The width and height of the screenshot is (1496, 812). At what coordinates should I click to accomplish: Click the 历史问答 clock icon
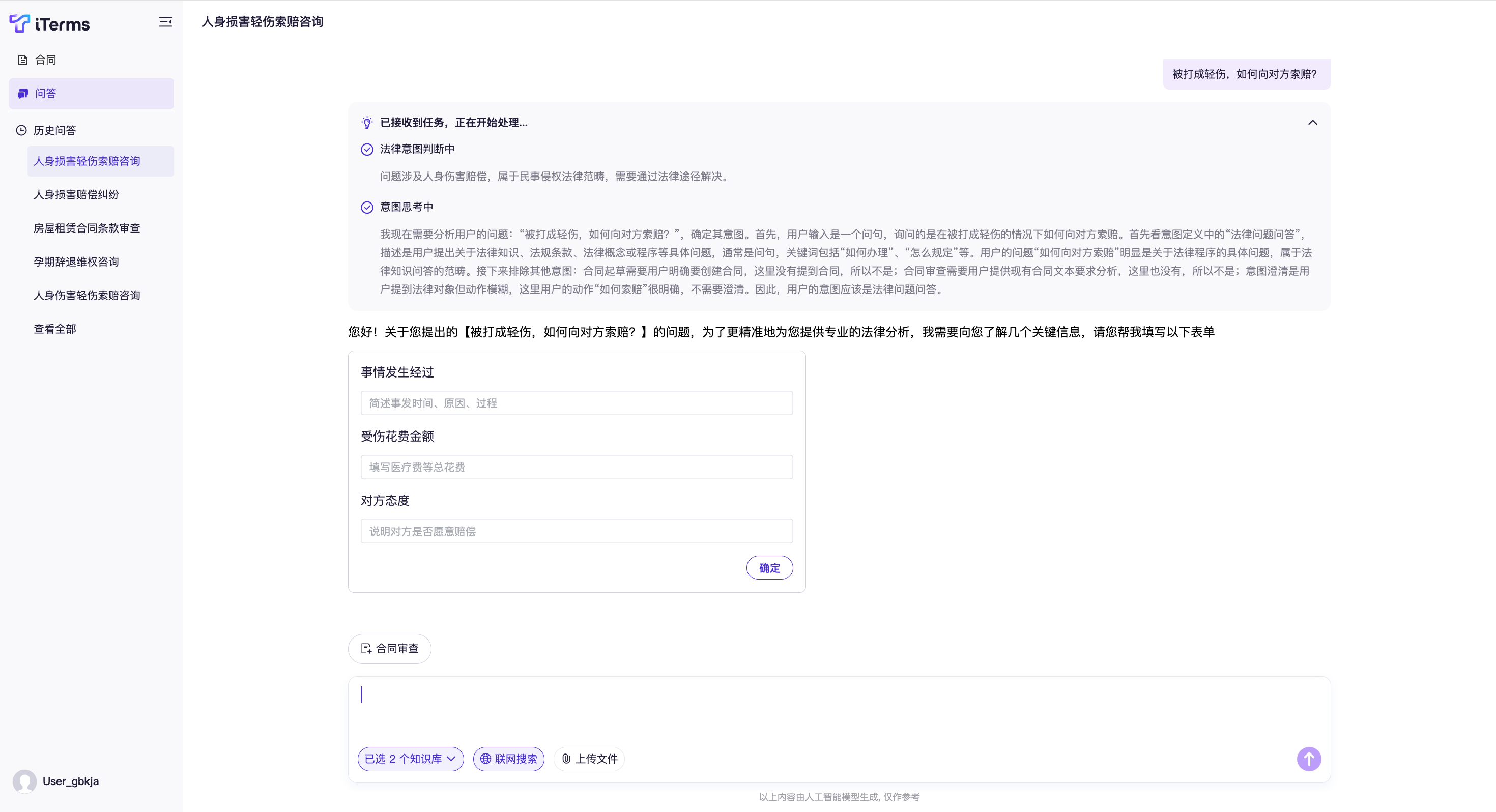(x=21, y=130)
